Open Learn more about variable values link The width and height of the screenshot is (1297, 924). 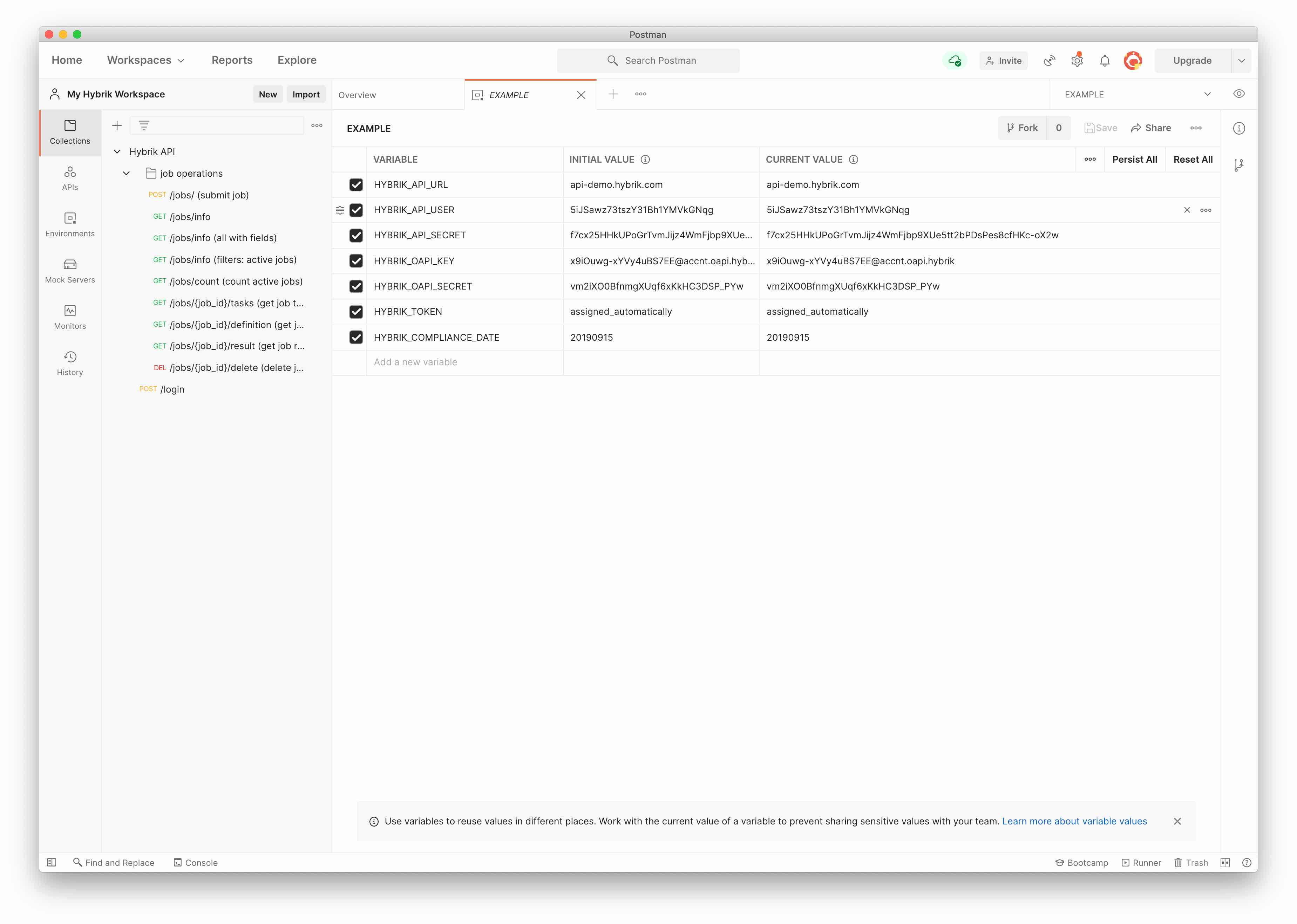click(1074, 821)
